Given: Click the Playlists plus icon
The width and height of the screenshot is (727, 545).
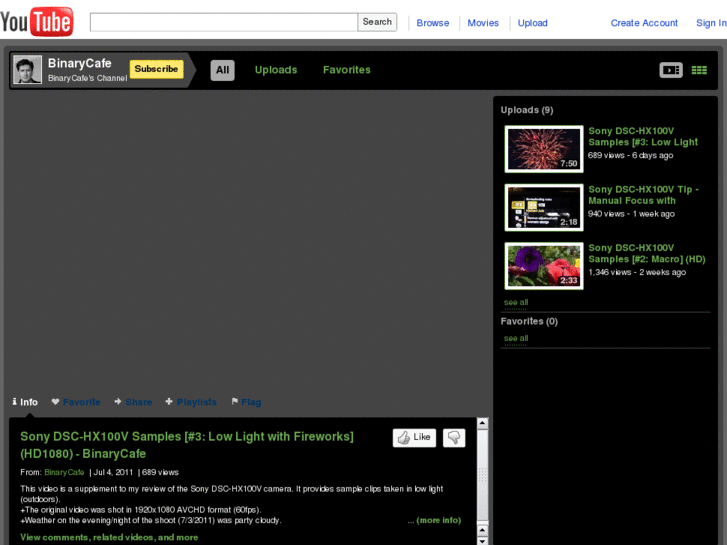Looking at the screenshot, I should pos(169,402).
